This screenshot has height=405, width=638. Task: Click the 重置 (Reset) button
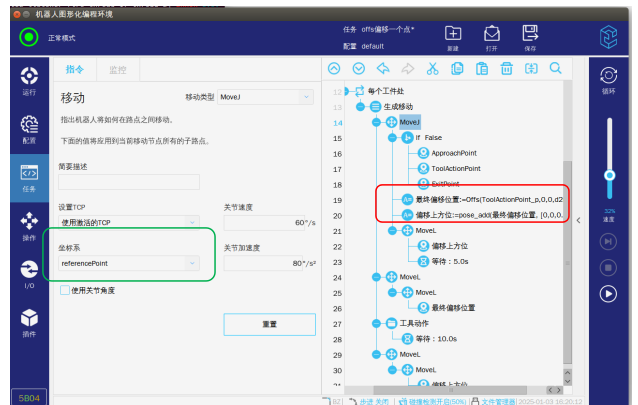269,325
